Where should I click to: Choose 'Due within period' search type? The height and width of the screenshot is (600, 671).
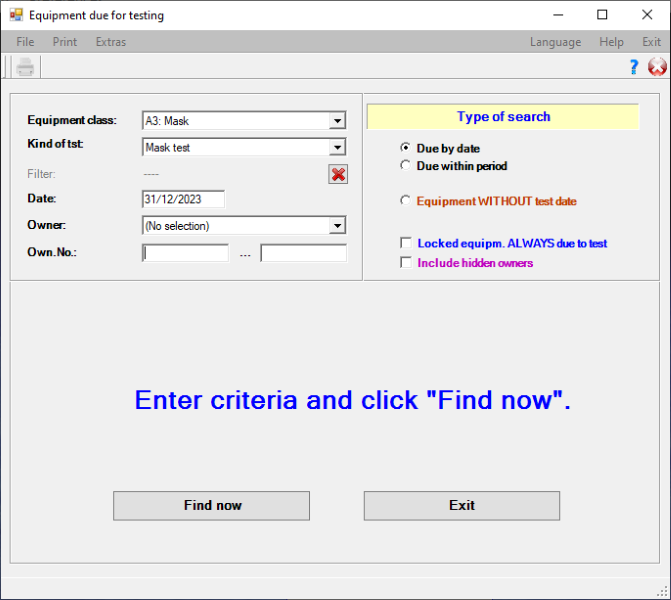405,166
